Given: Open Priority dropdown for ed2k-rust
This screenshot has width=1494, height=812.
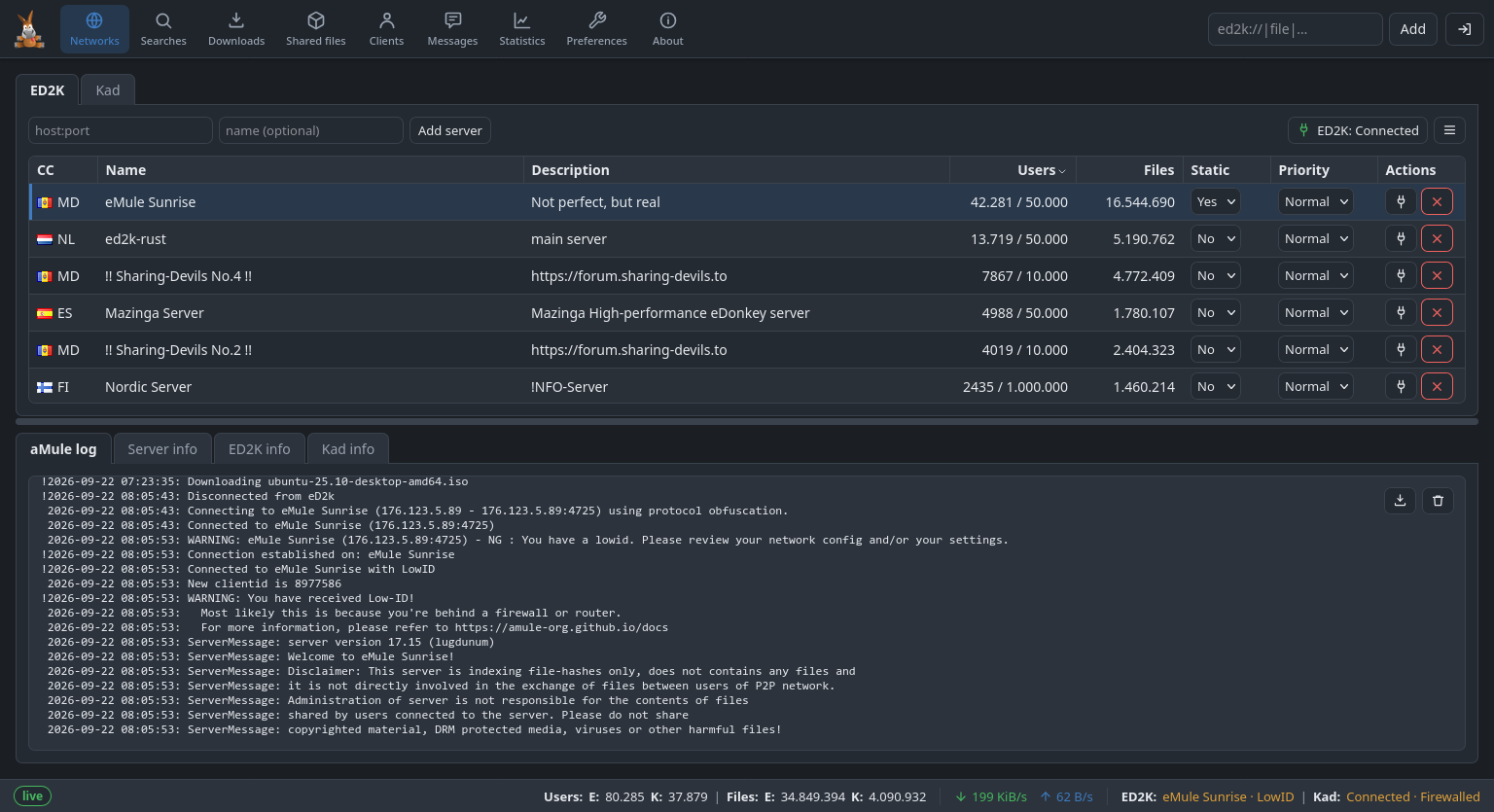Looking at the screenshot, I should (1316, 239).
